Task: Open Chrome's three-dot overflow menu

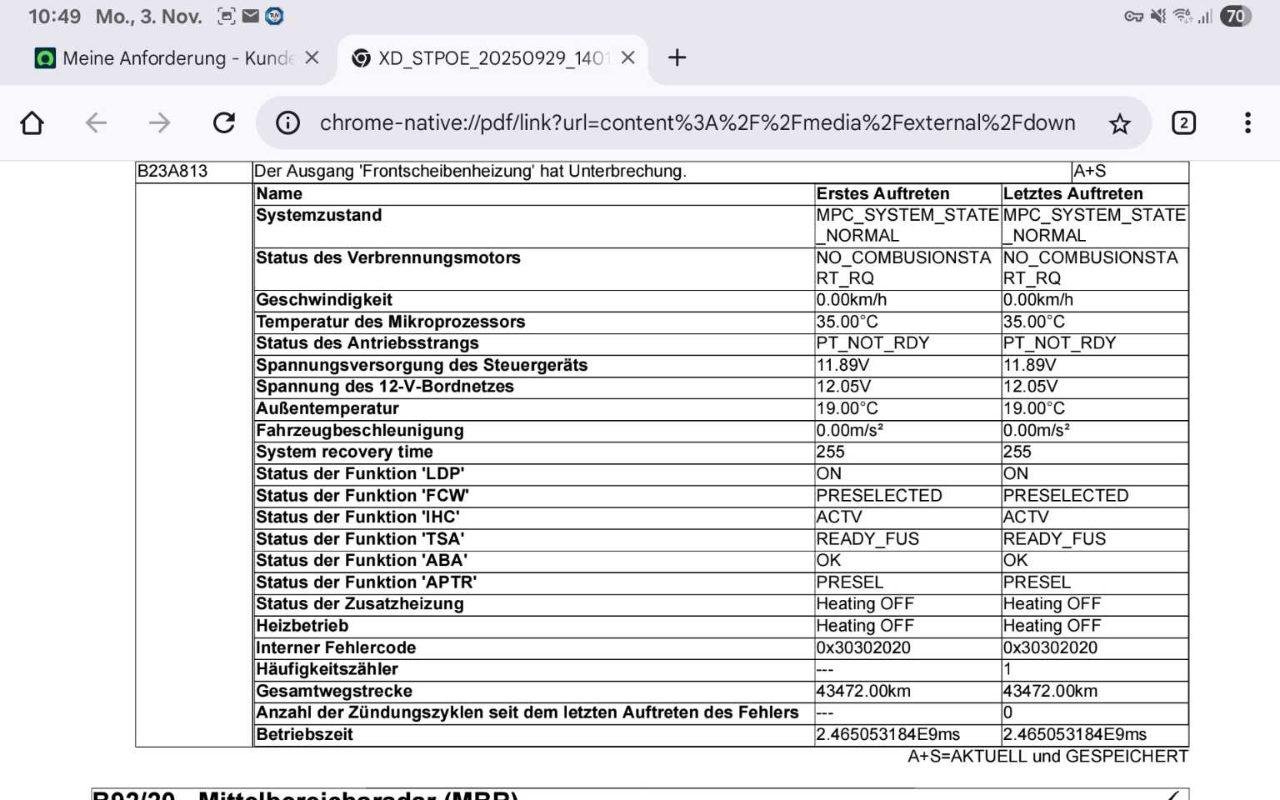Action: coord(1247,123)
